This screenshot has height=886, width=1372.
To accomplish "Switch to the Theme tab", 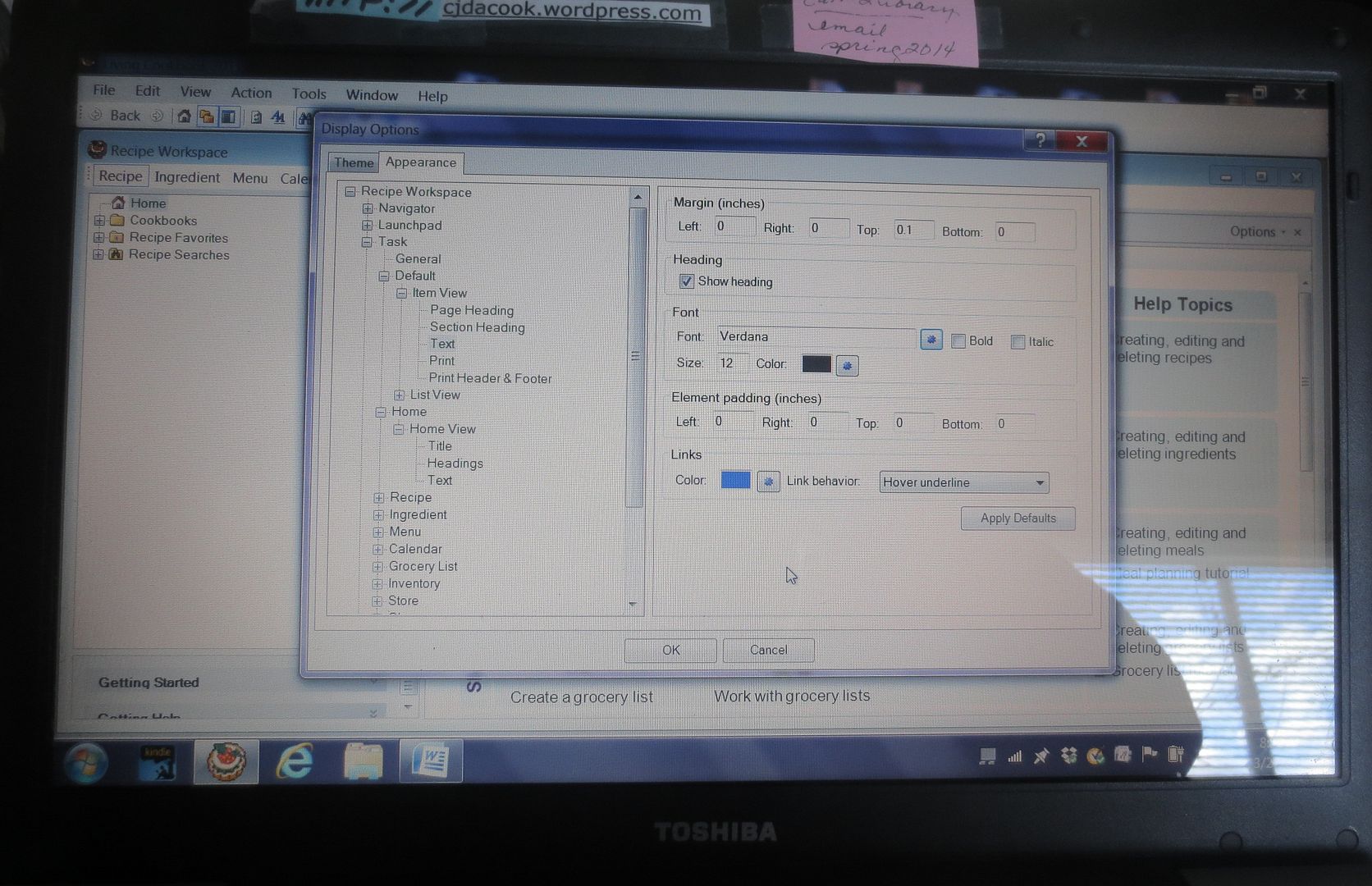I will (354, 162).
